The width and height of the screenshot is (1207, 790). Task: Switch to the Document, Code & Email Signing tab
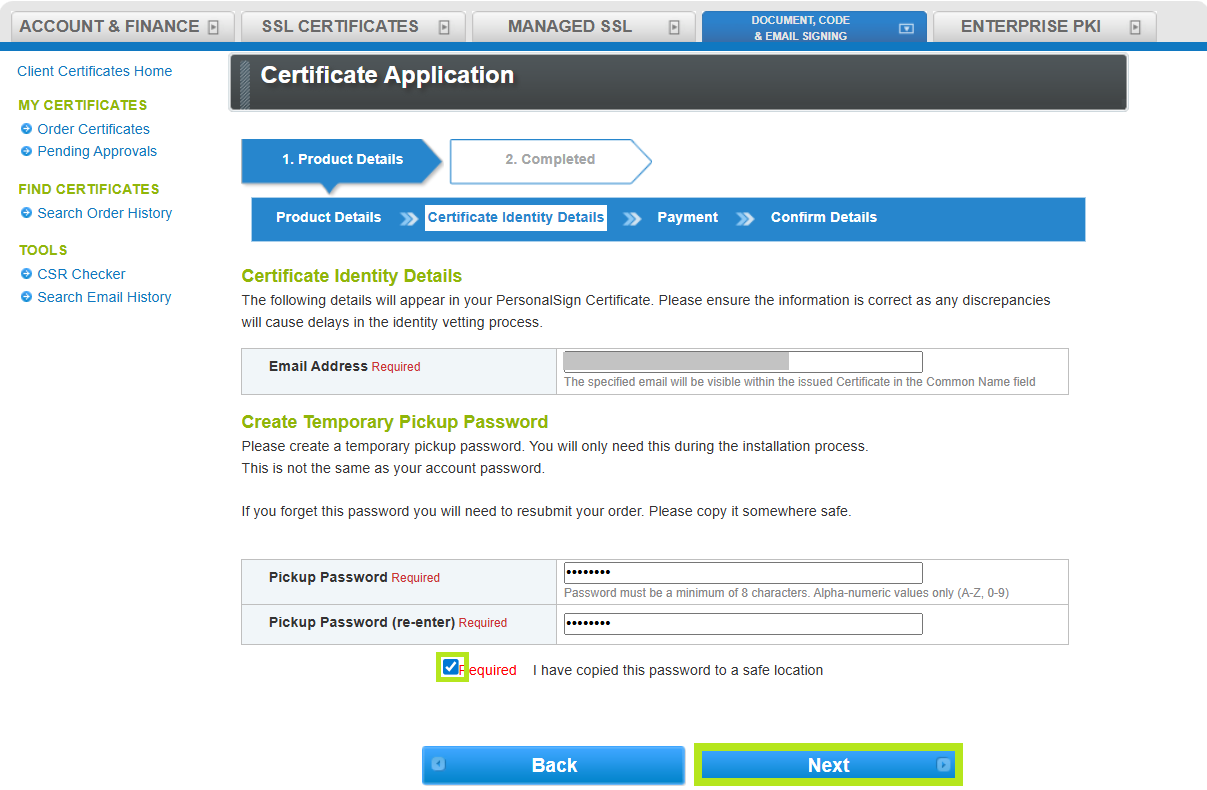(800, 26)
